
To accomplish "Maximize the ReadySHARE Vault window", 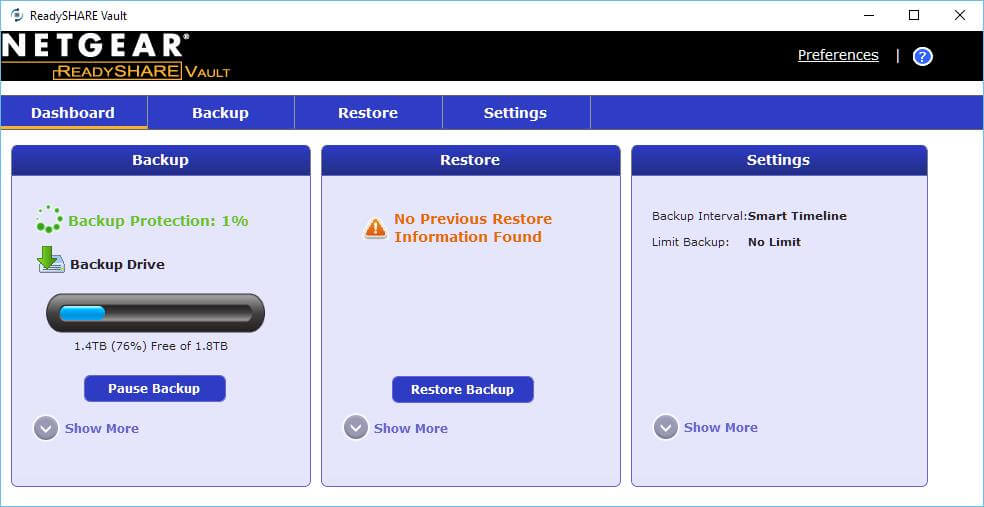I will pyautogui.click(x=913, y=15).
